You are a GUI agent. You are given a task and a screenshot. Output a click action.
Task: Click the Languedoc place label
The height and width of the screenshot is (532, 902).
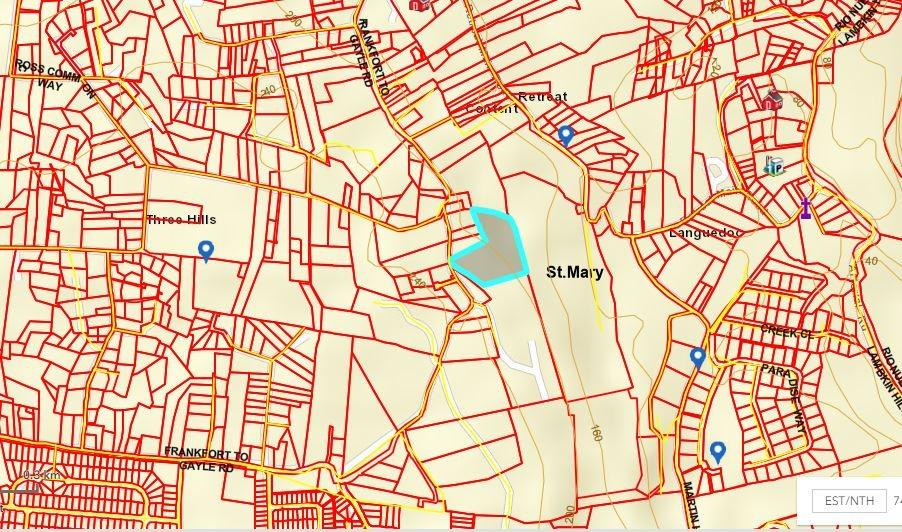click(705, 233)
